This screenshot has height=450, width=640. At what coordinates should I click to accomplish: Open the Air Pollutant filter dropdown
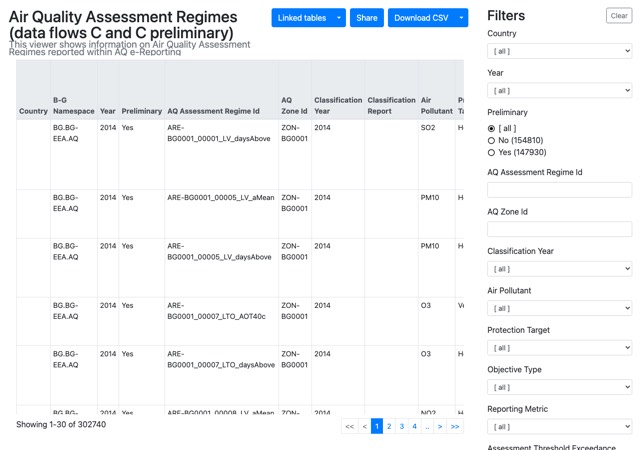[560, 308]
